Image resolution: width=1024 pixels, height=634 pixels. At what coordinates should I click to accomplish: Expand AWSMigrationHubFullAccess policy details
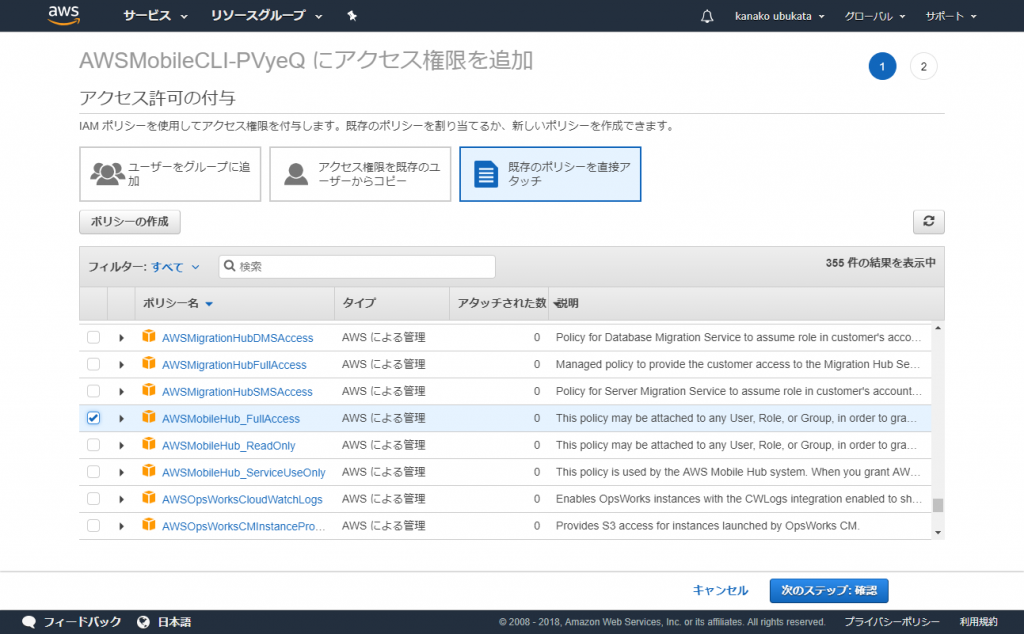point(121,364)
